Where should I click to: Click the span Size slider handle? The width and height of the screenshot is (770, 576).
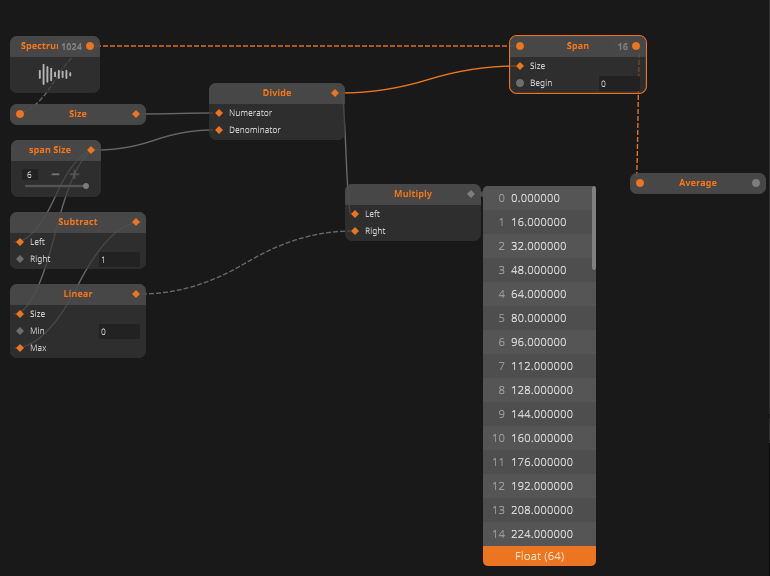86,186
